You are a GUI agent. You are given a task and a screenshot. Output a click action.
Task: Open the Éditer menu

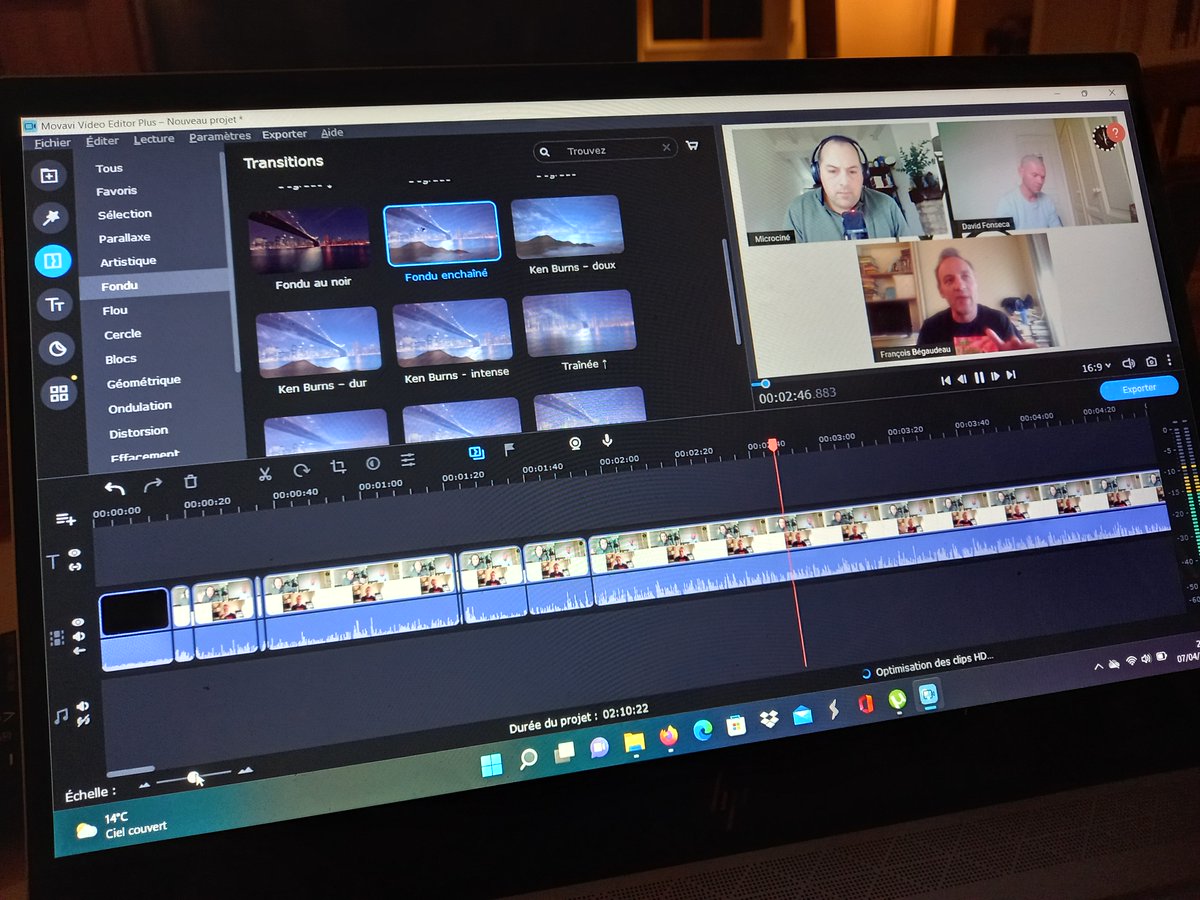[102, 141]
